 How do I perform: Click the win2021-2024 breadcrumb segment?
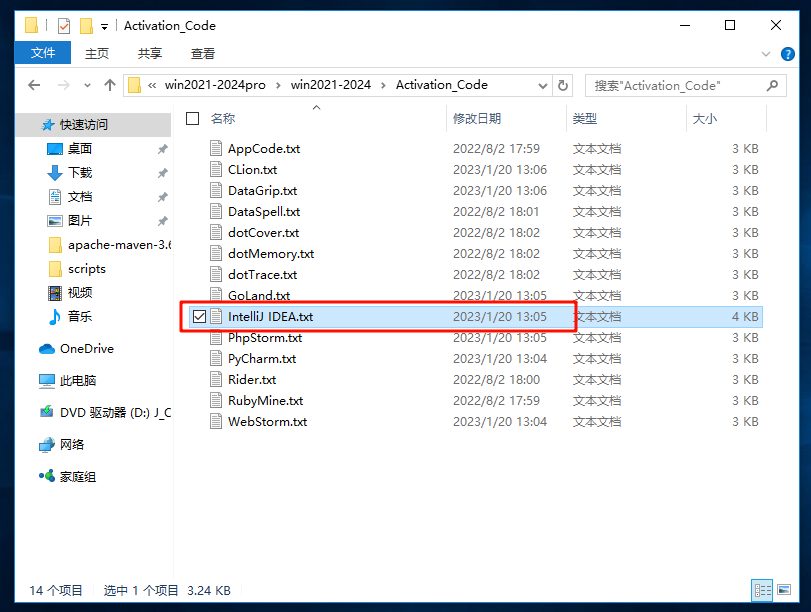(x=331, y=85)
